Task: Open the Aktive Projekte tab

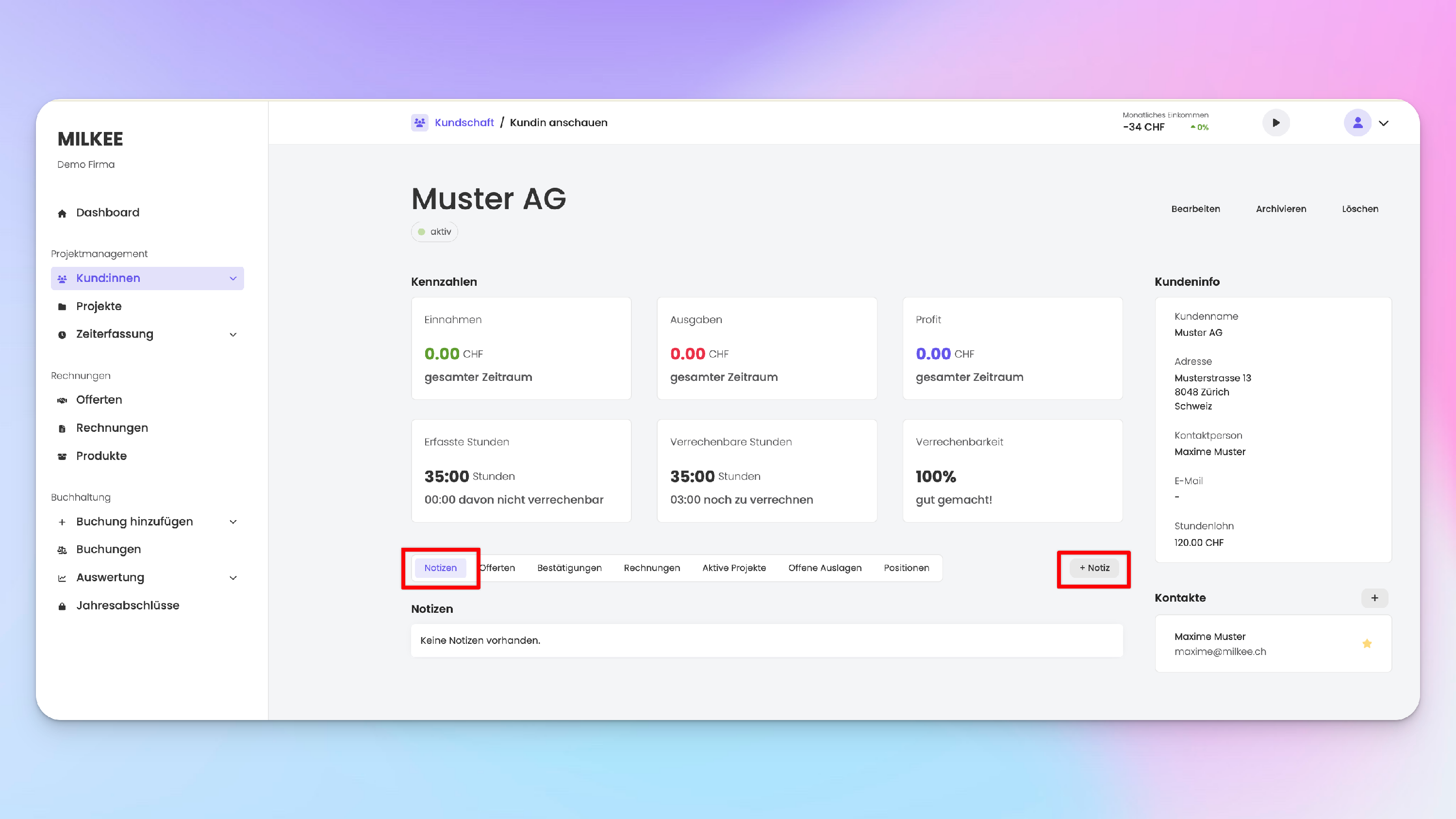Action: pyautogui.click(x=734, y=568)
